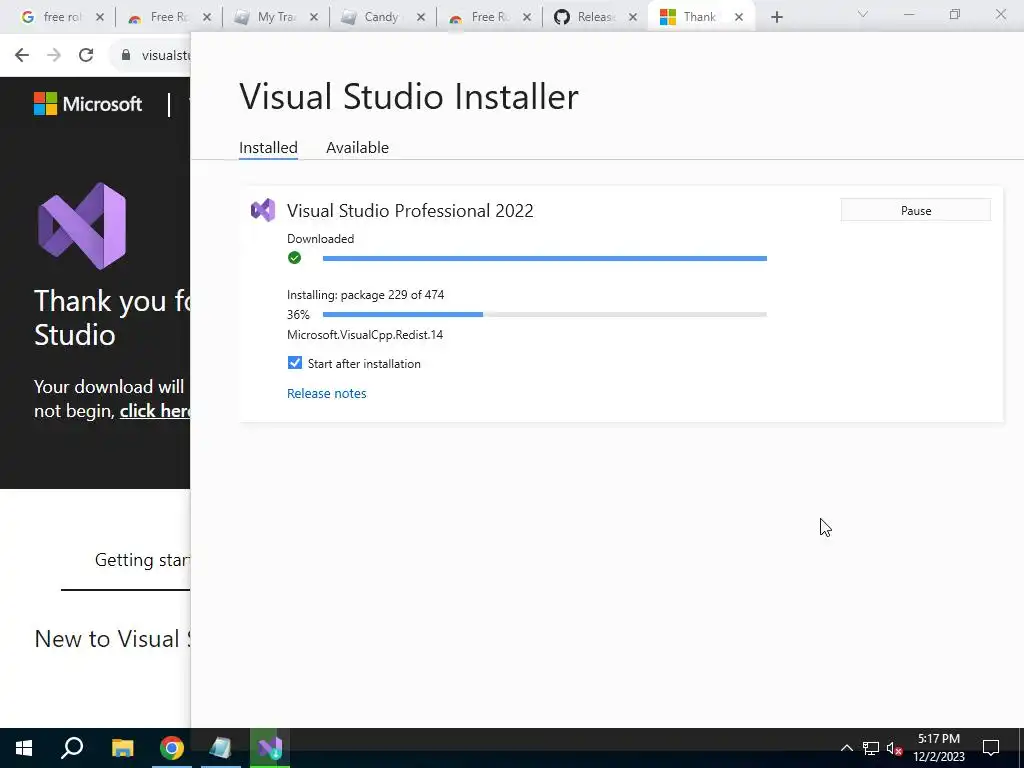The image size is (1024, 768).
Task: Switch to the Candy browser tab
Action: click(x=383, y=17)
